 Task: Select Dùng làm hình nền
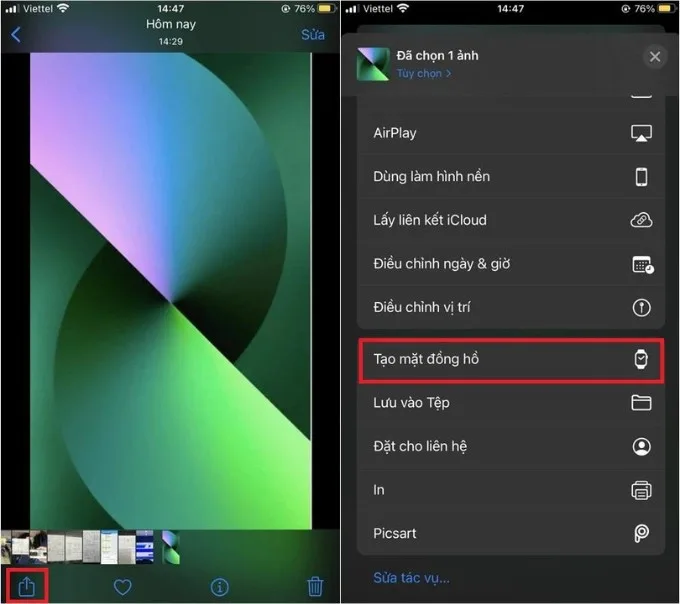tap(510, 176)
